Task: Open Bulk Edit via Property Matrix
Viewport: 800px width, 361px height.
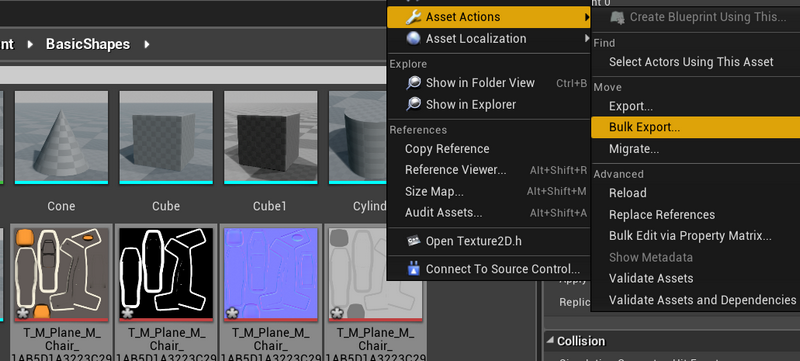Action: (695, 236)
